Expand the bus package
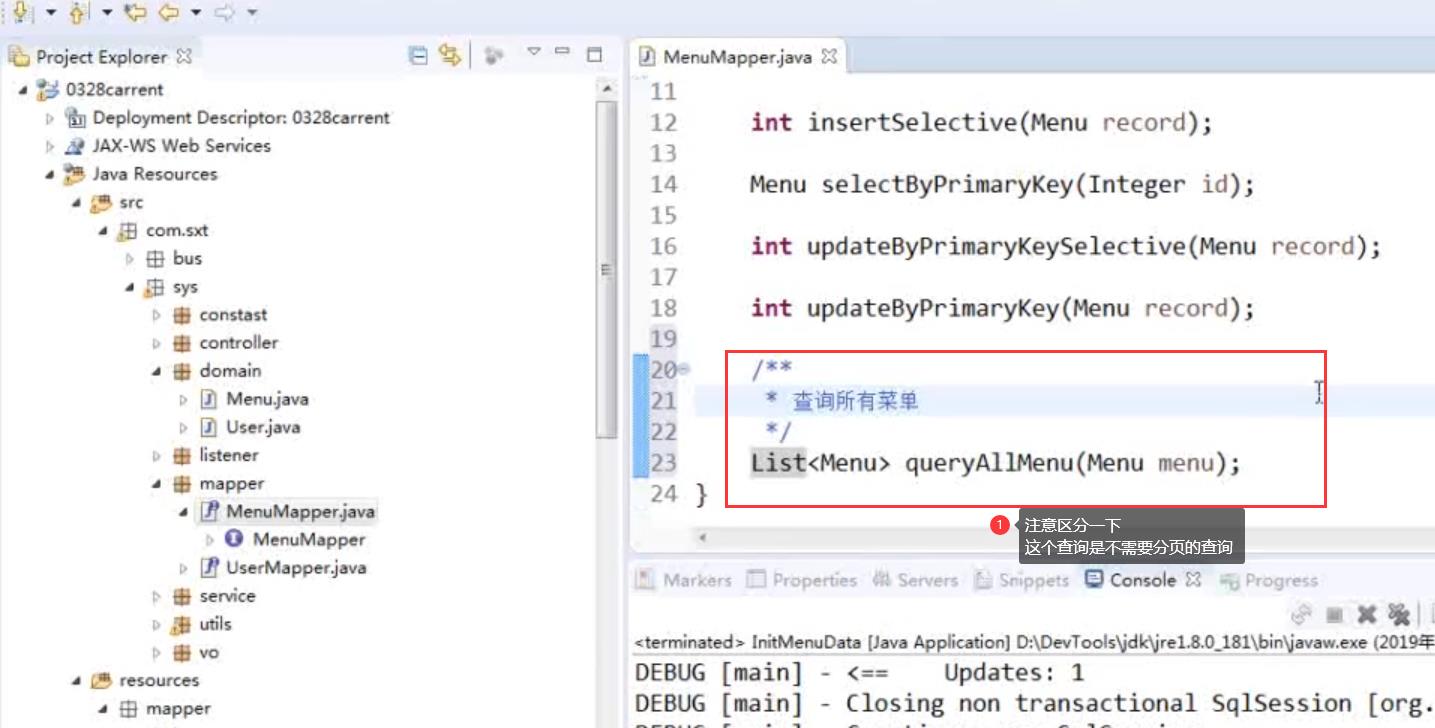This screenshot has height=728, width=1435. [130, 259]
